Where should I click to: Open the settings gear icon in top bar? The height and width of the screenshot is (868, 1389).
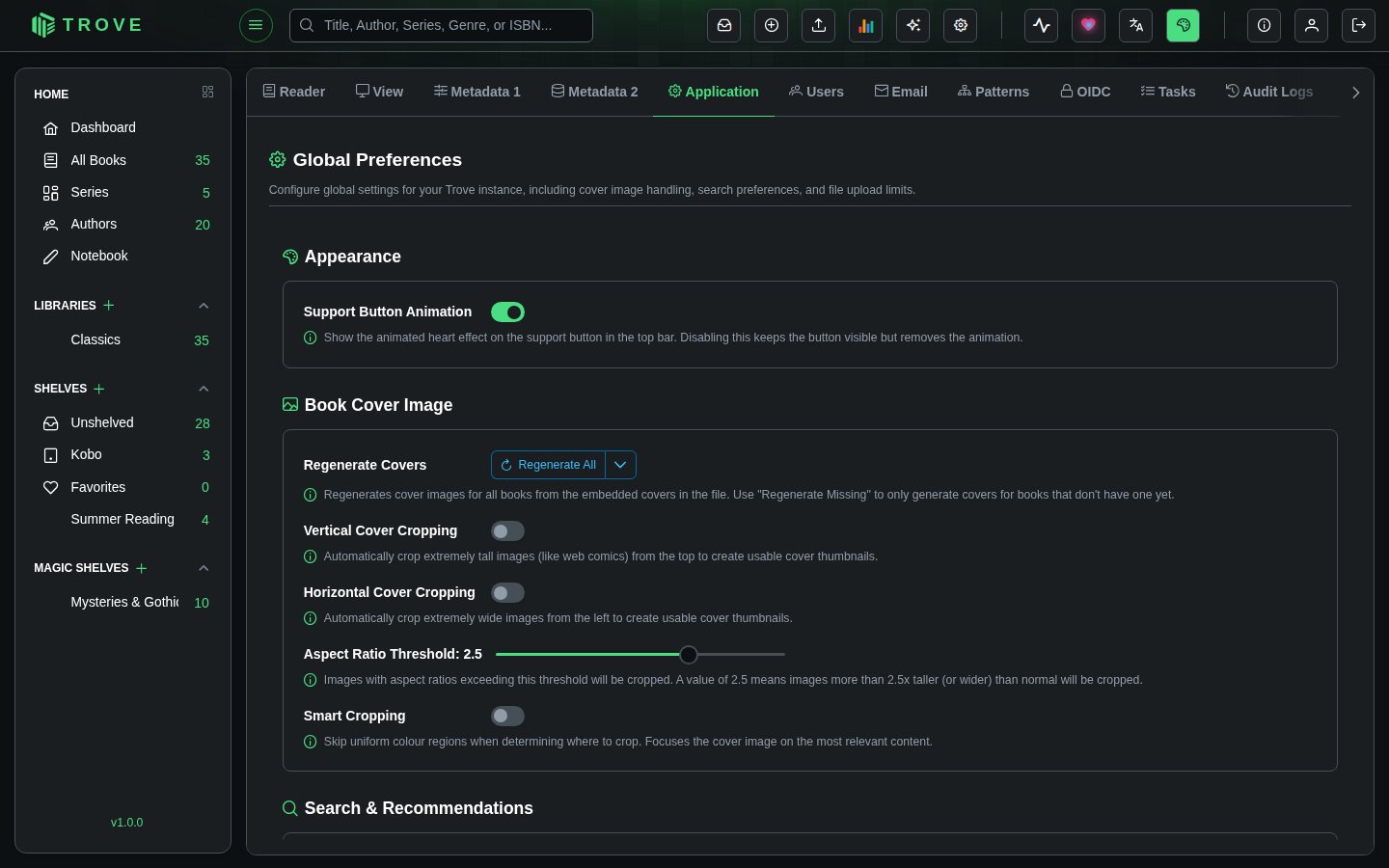(961, 25)
